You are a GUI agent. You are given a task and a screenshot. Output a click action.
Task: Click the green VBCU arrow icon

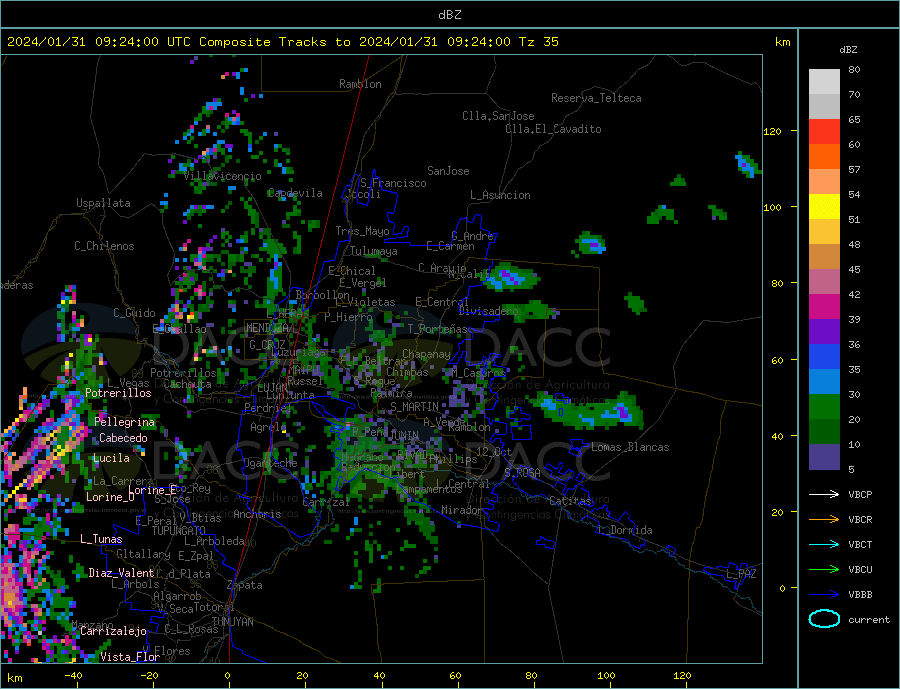[x=824, y=569]
